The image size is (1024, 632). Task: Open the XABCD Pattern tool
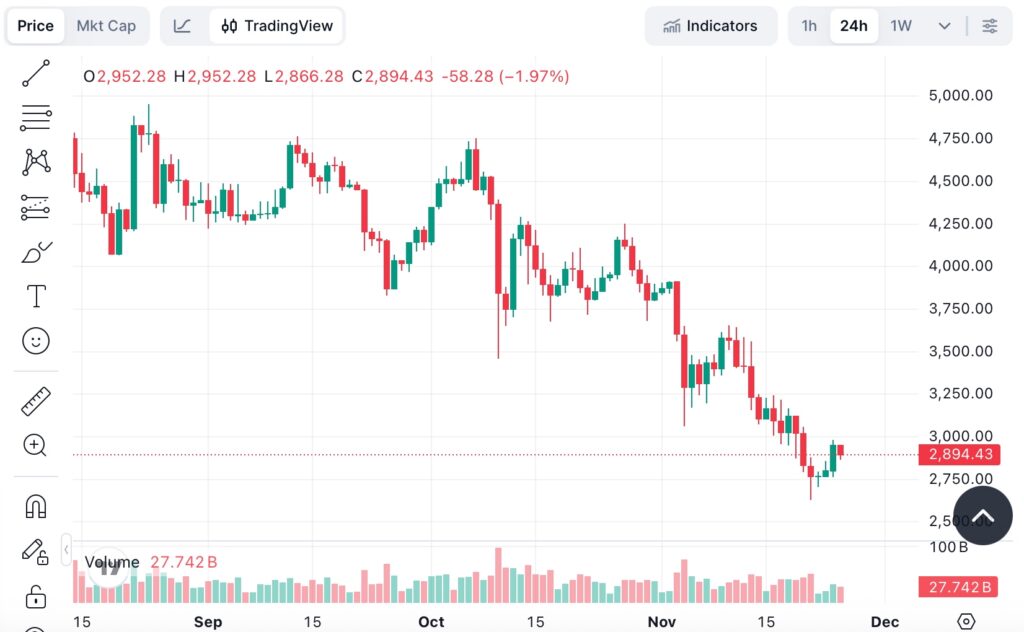pyautogui.click(x=35, y=162)
